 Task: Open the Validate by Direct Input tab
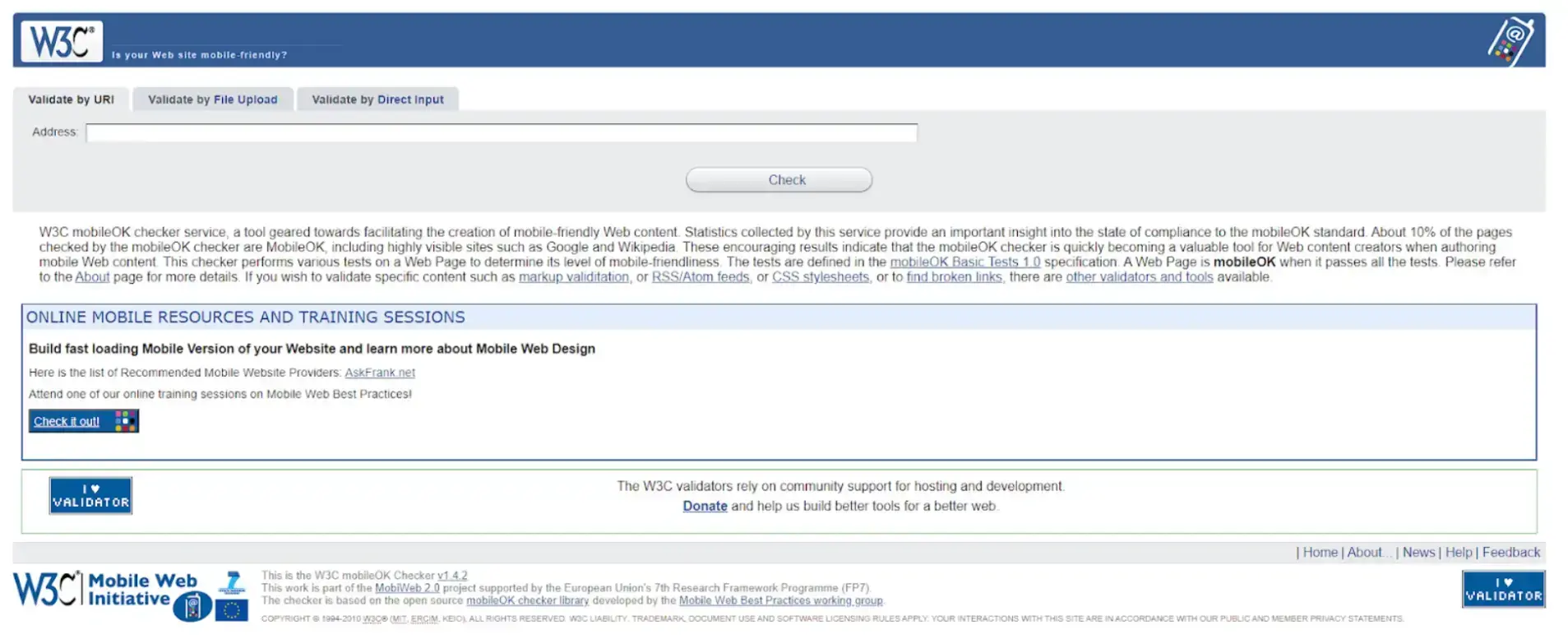tap(377, 100)
